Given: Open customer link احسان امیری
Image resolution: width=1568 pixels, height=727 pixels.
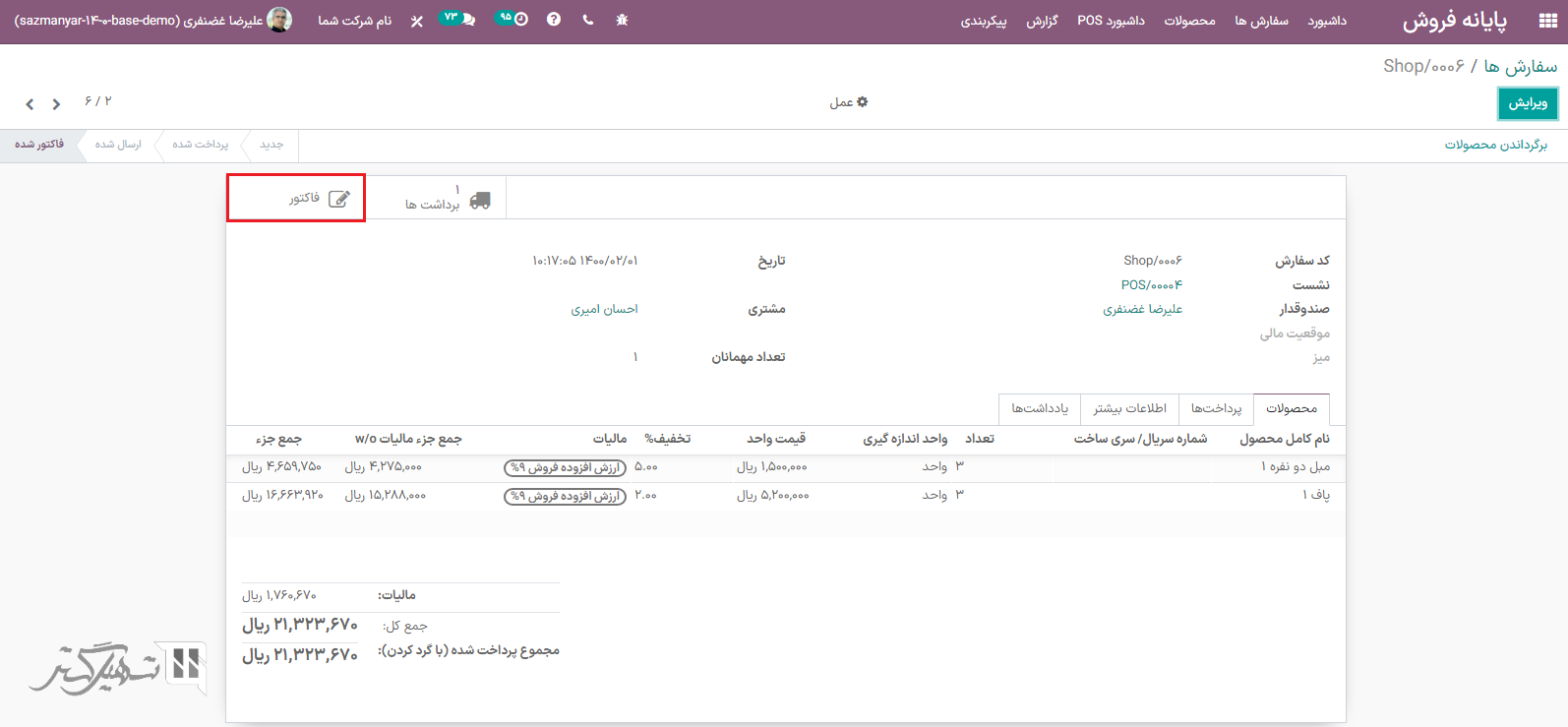Looking at the screenshot, I should (604, 309).
